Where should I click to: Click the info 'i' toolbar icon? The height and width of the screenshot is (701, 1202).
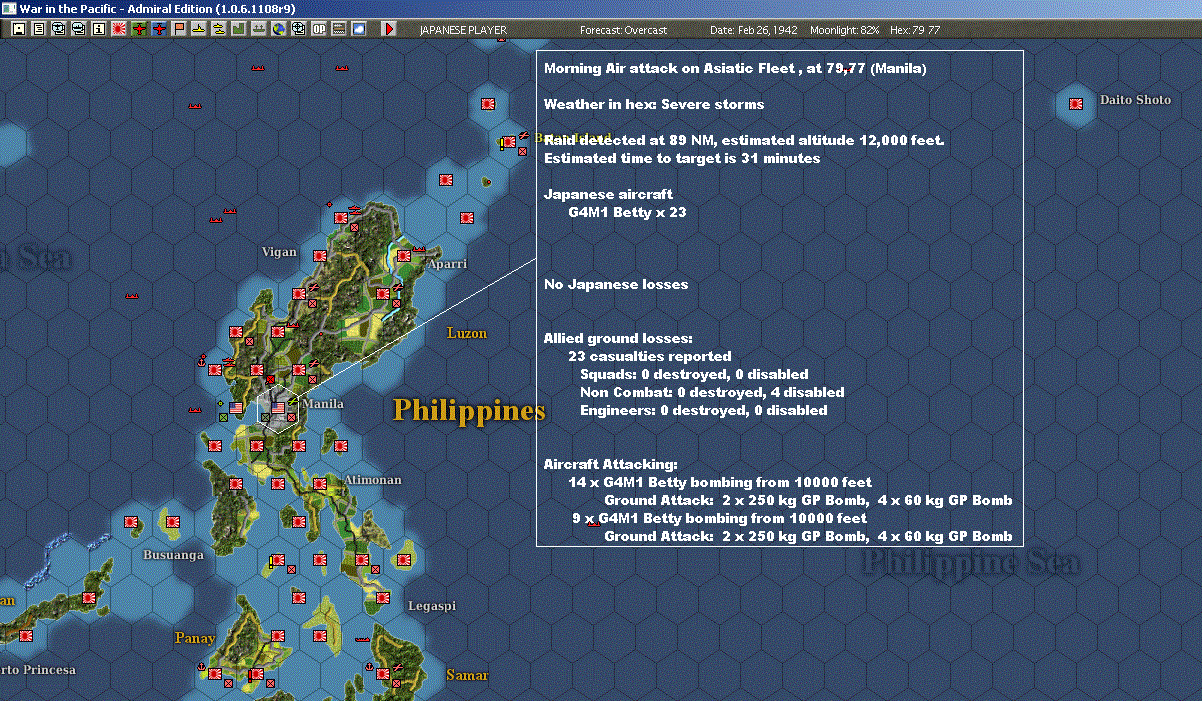(98, 29)
